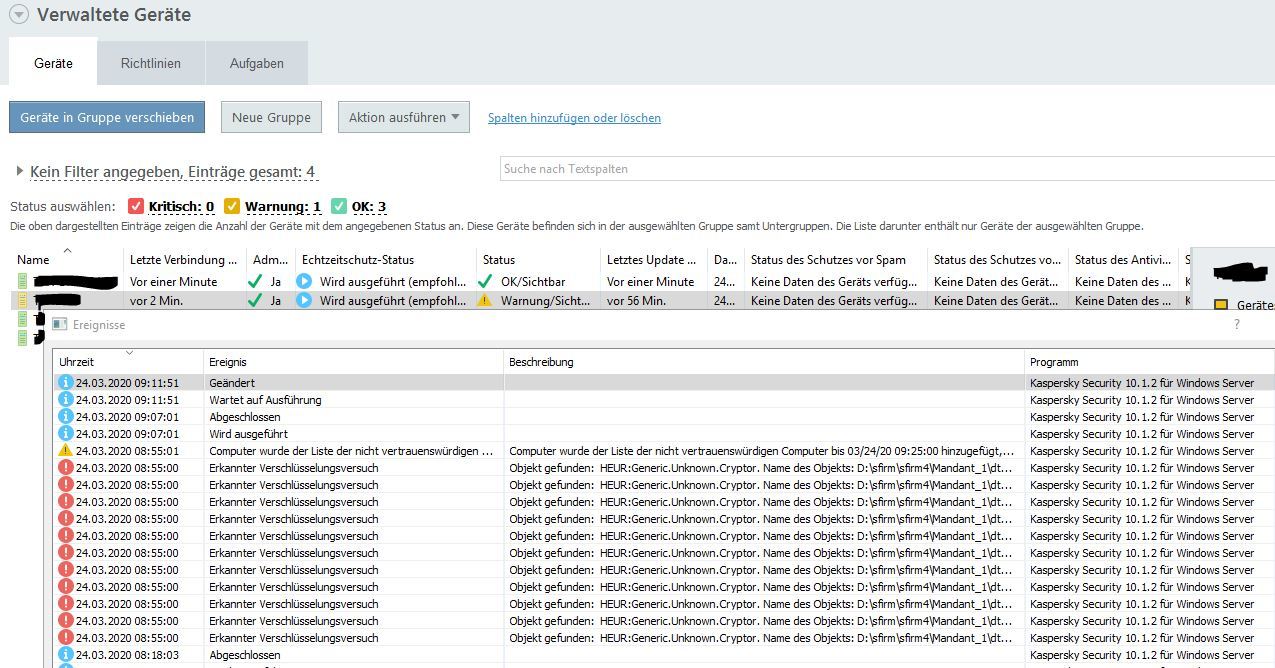This screenshot has height=668, width=1275.
Task: Click the help question mark in Ereignisse
Action: pyautogui.click(x=1237, y=325)
